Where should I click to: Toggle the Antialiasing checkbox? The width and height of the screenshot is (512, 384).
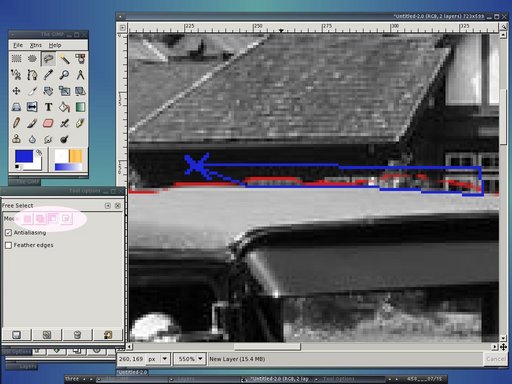tap(8, 232)
